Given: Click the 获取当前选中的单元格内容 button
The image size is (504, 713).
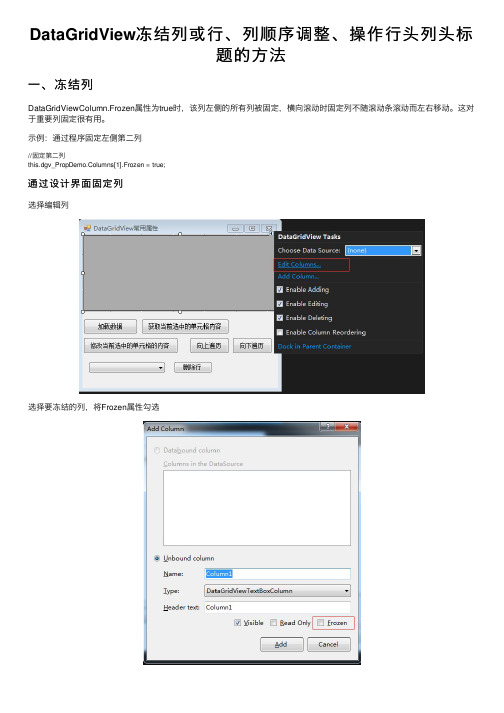Looking at the screenshot, I should tap(185, 326).
